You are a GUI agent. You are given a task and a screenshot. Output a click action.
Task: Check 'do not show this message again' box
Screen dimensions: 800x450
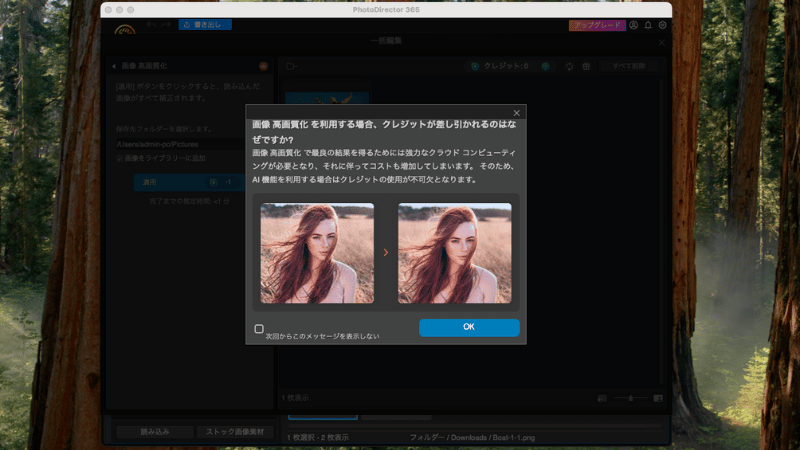259,329
